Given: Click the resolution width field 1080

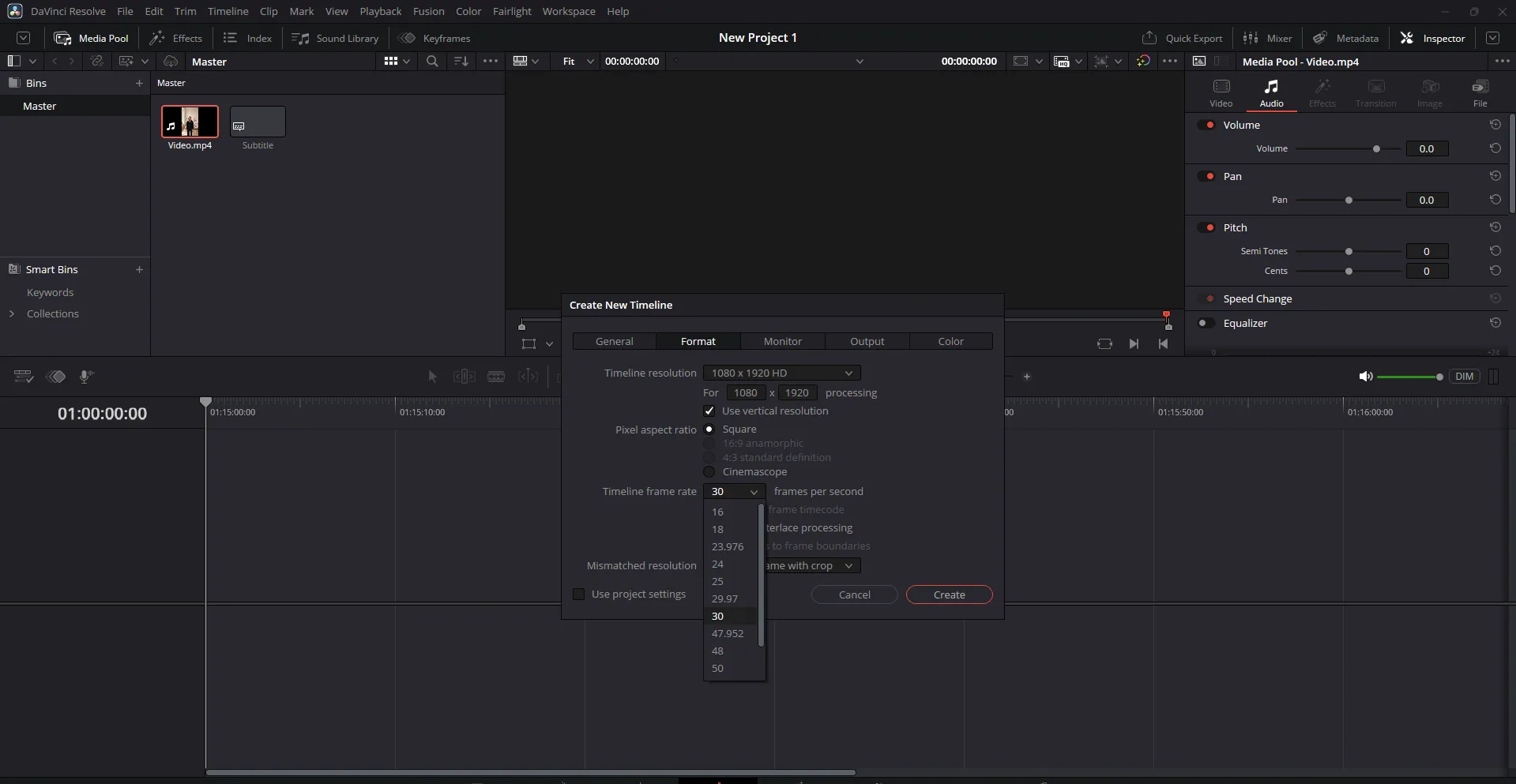Looking at the screenshot, I should 746,392.
